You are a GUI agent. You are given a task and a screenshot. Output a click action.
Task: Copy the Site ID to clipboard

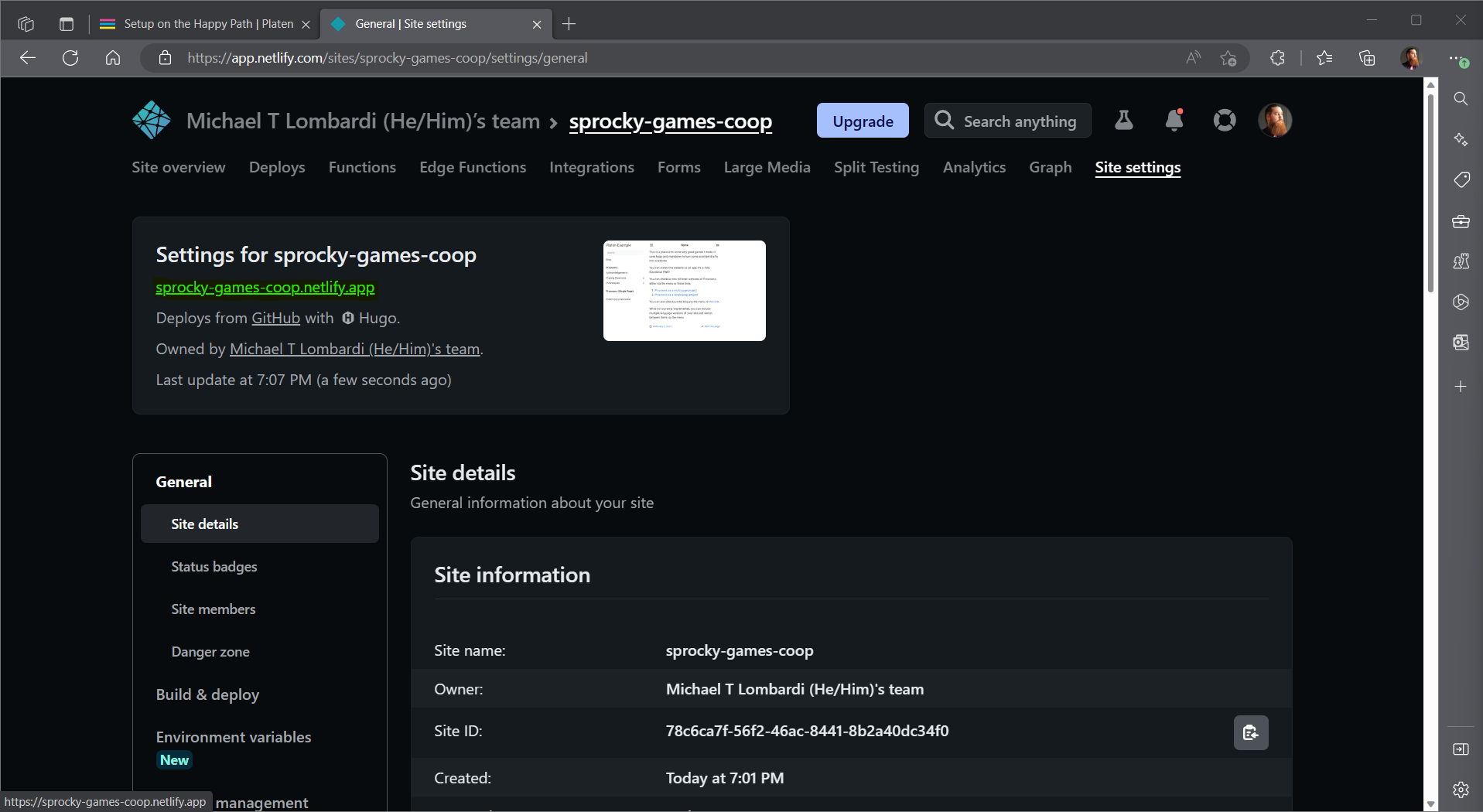pyautogui.click(x=1250, y=732)
